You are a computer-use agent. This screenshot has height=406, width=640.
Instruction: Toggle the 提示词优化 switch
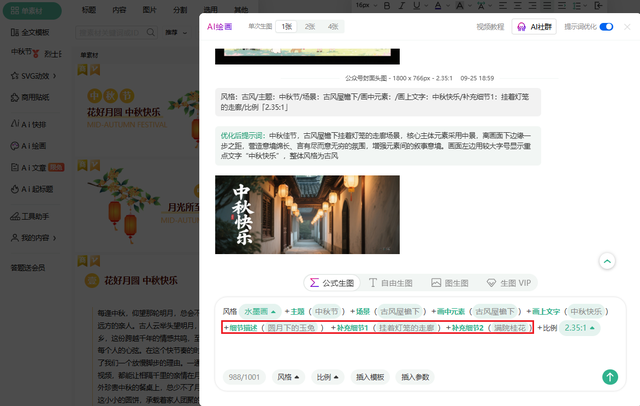606,27
